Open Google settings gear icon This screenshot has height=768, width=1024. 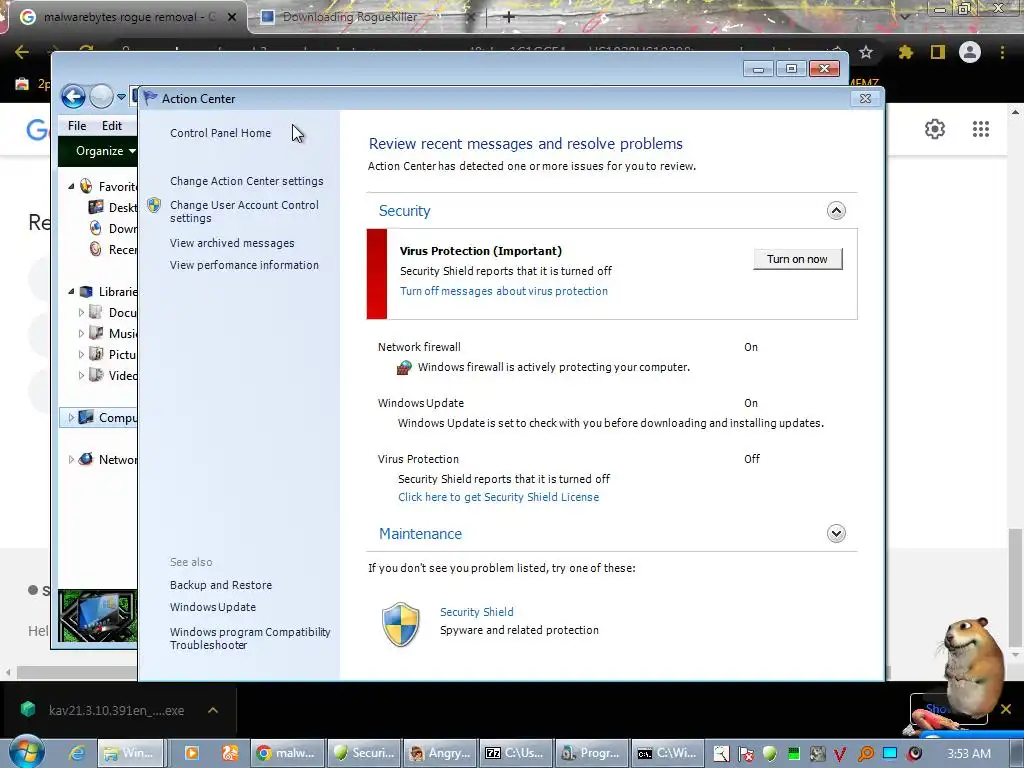point(935,129)
